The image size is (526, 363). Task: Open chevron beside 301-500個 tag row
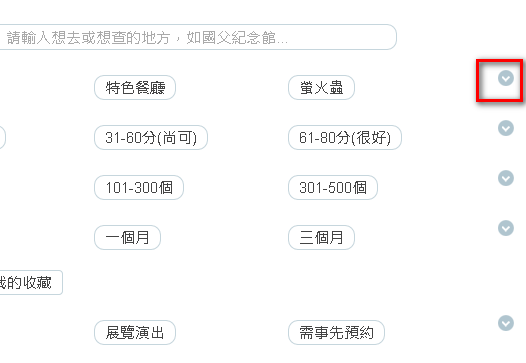coord(506,178)
